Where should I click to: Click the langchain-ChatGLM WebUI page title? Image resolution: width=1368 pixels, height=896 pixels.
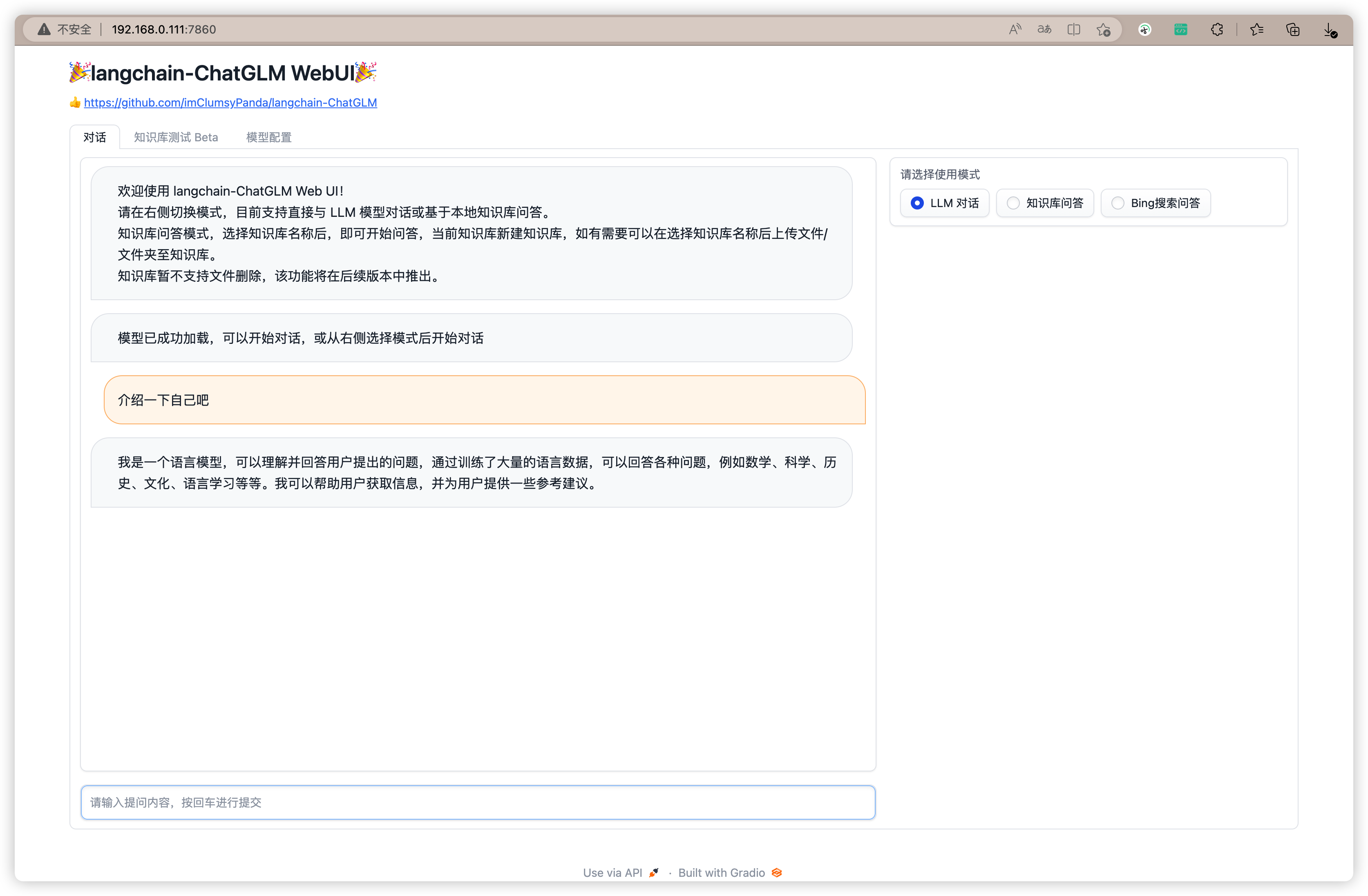223,73
